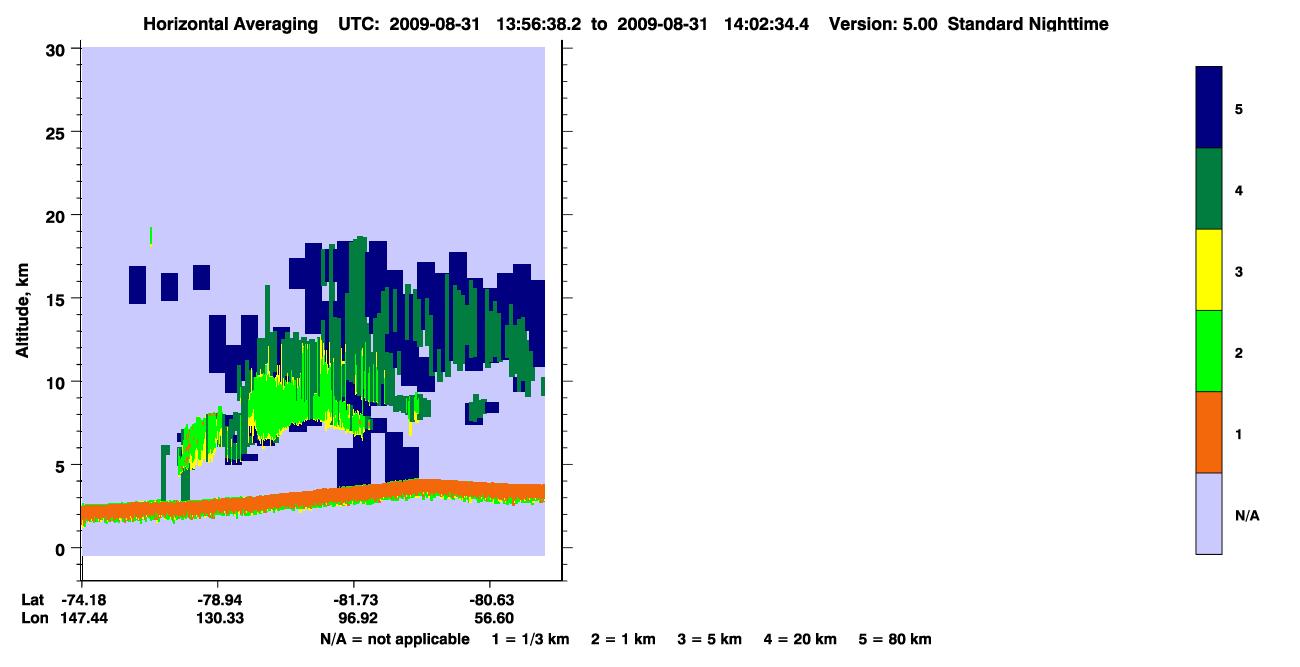The width and height of the screenshot is (1300, 667).
Task: Click the '5 = 80 km' legend text
Action: click(895, 639)
